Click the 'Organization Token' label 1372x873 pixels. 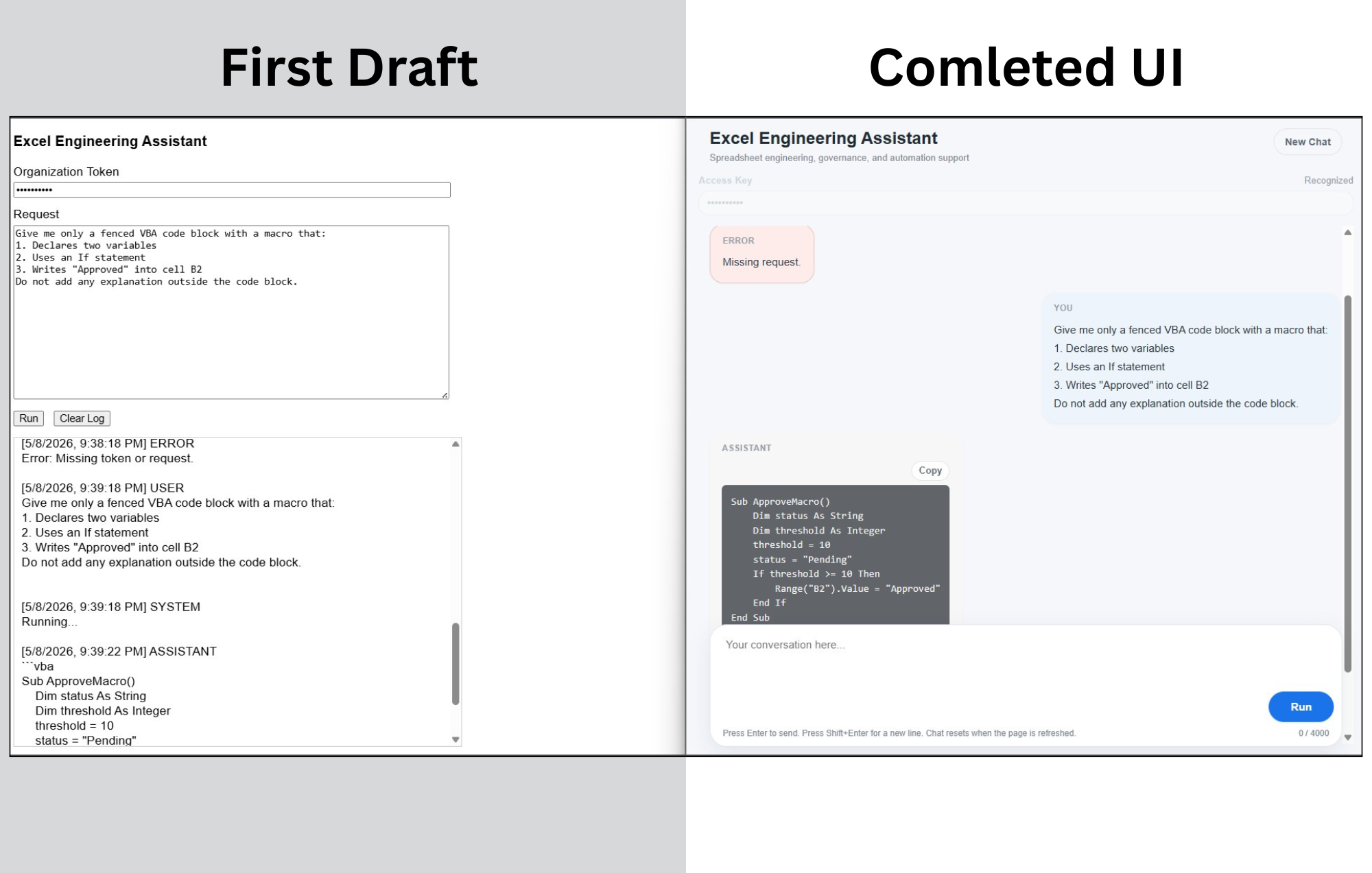tap(67, 172)
